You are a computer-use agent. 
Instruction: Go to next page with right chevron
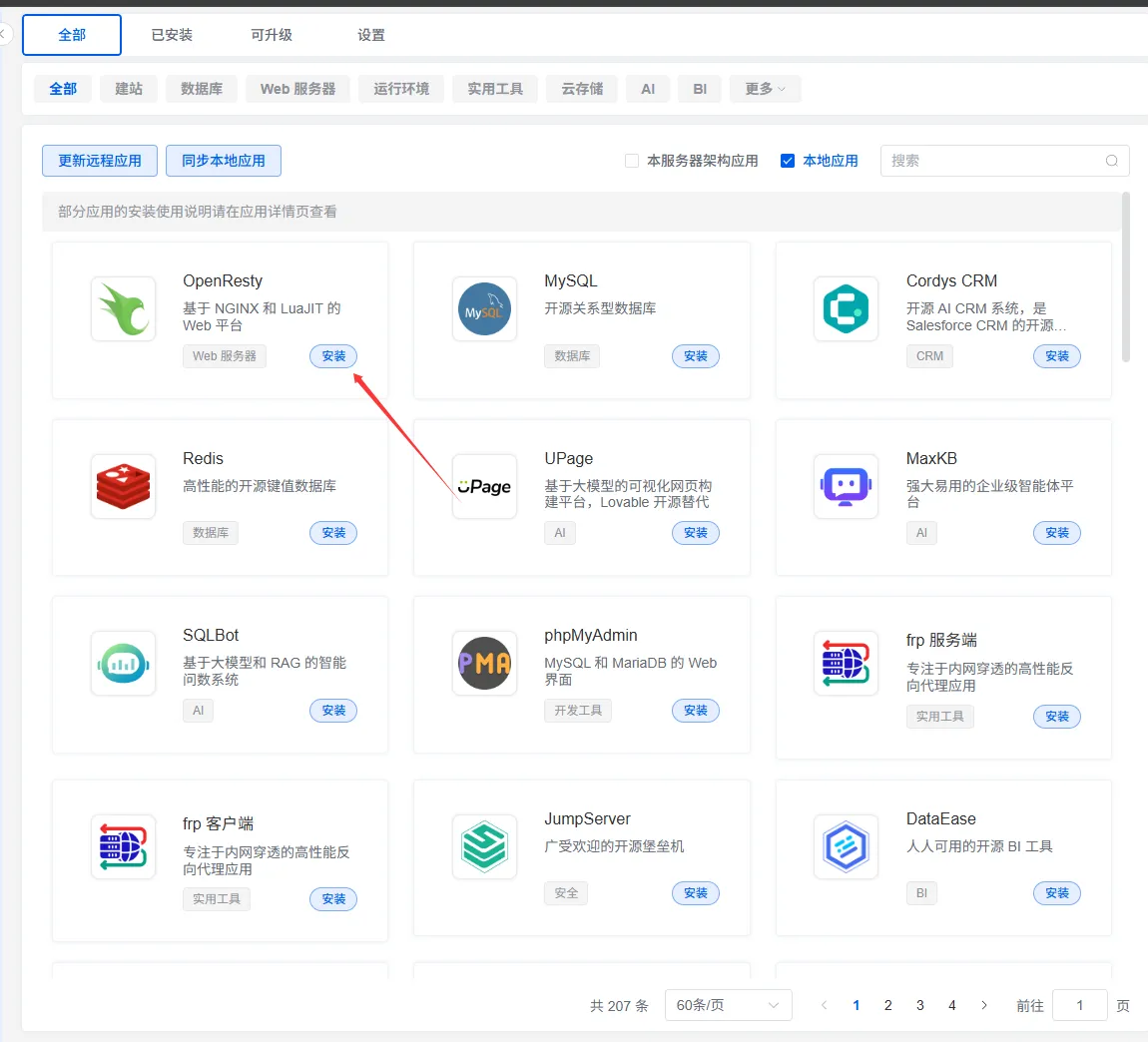984,1005
